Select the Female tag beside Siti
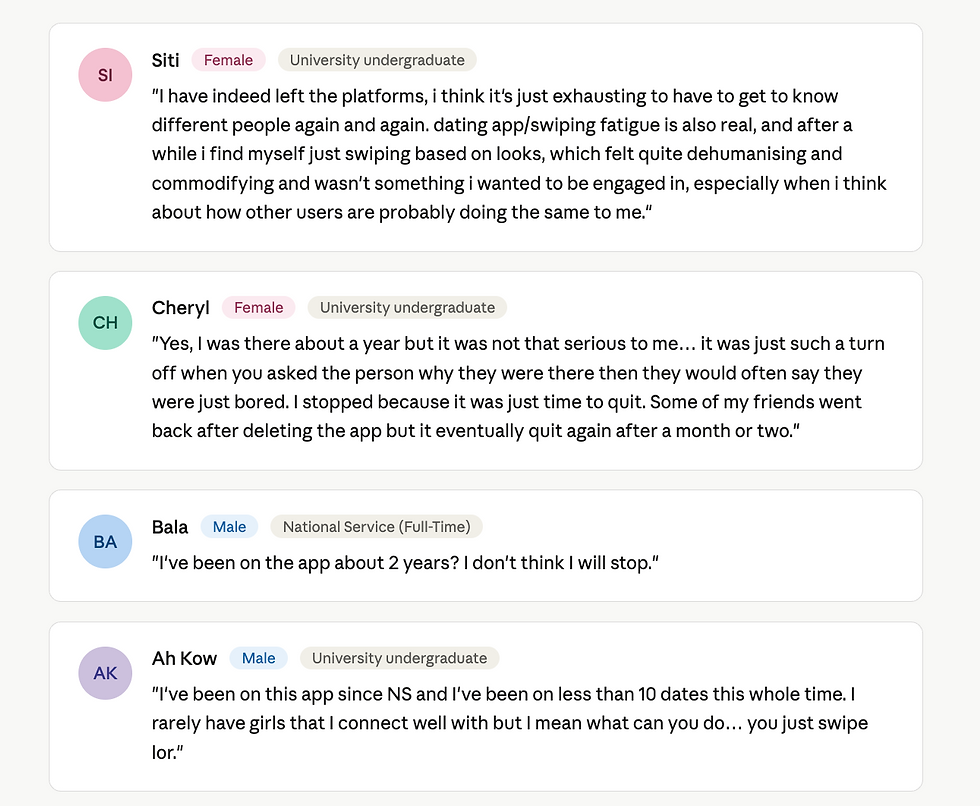Viewport: 980px width, 806px height. 228,60
